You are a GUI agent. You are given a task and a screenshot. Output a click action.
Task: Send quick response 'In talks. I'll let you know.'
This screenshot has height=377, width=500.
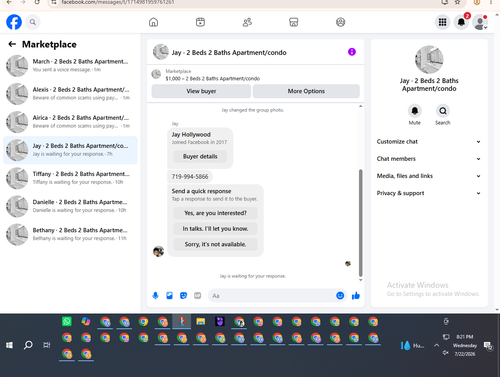coord(215,229)
